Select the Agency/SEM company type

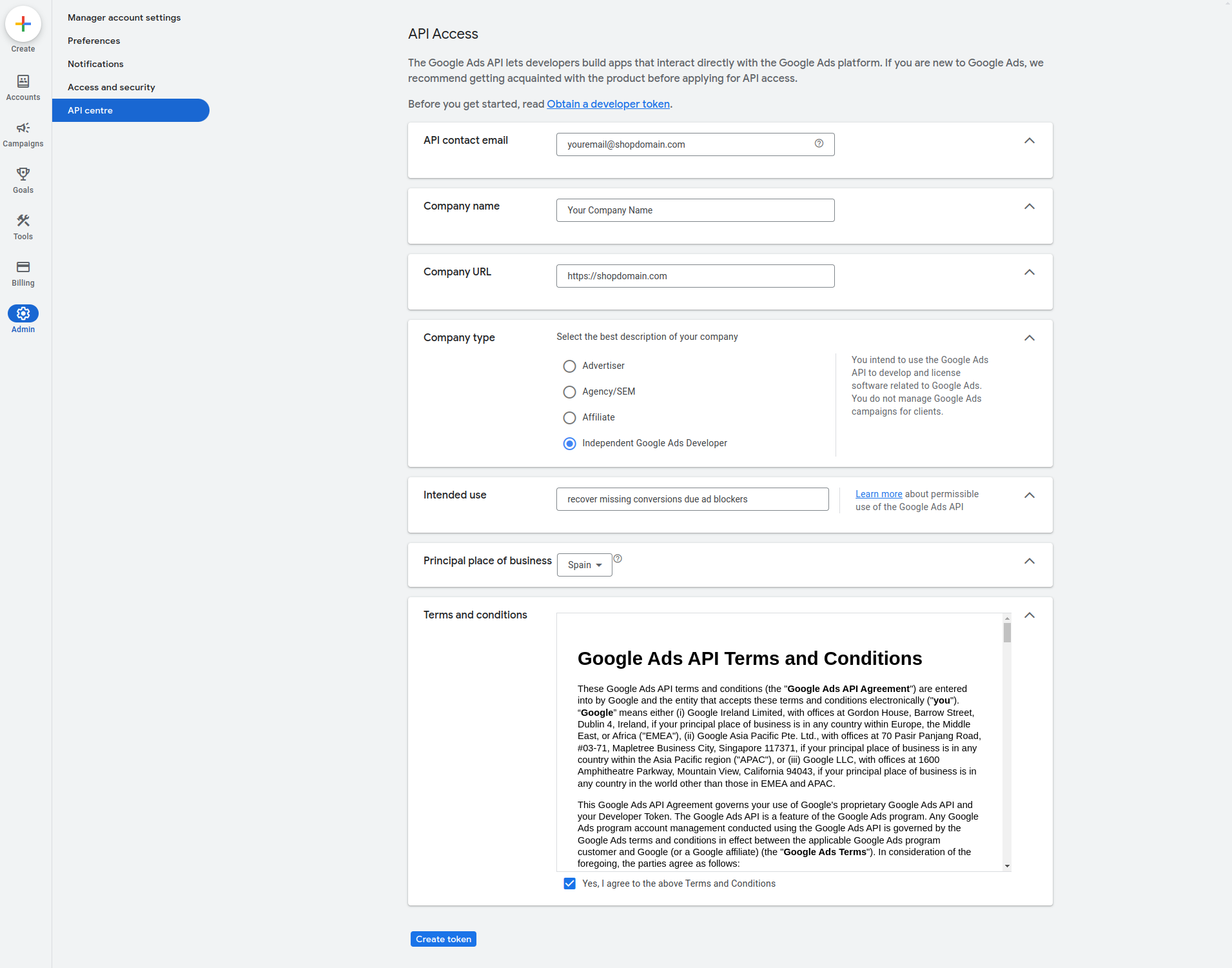click(x=569, y=392)
